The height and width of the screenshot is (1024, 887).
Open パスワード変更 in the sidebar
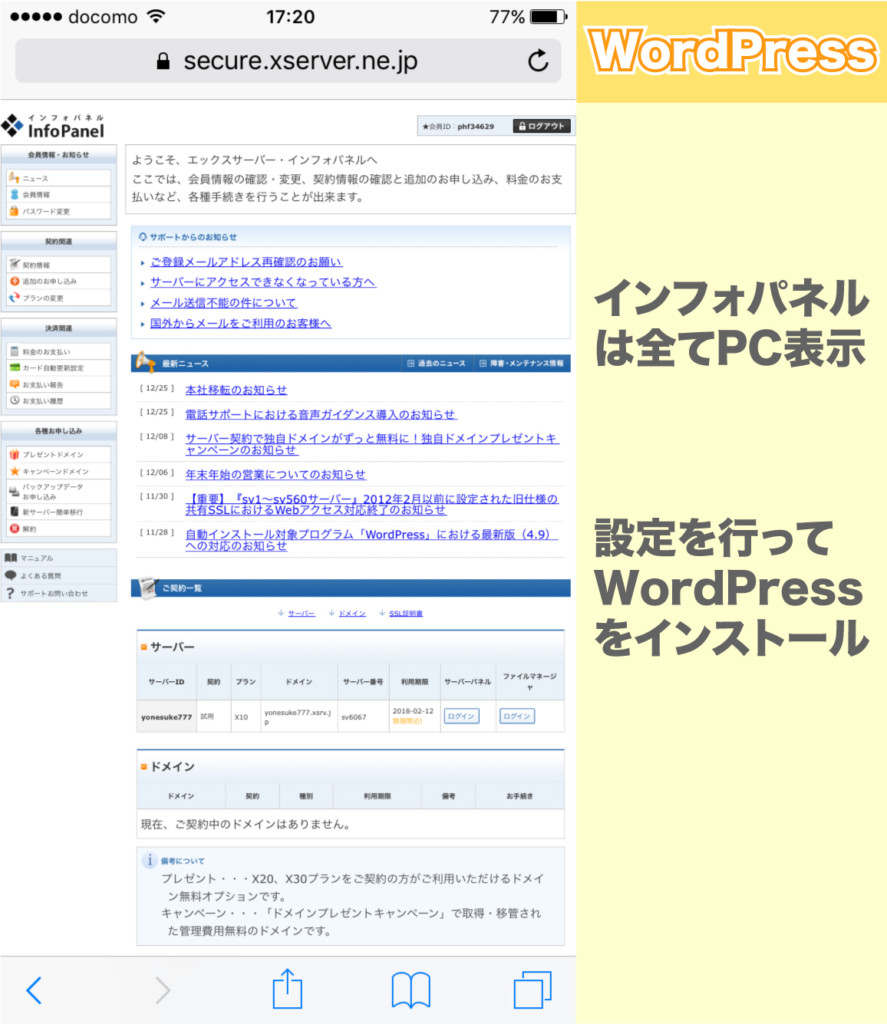tap(59, 211)
